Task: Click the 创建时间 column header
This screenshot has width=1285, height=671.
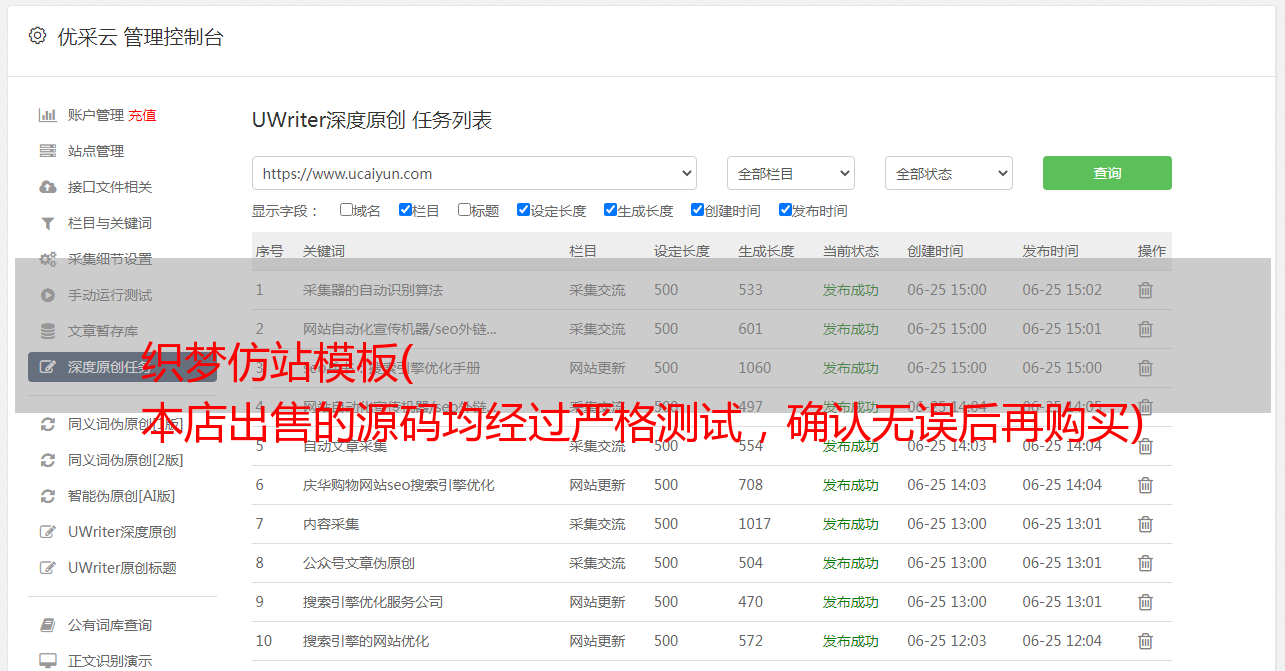Action: [x=935, y=251]
